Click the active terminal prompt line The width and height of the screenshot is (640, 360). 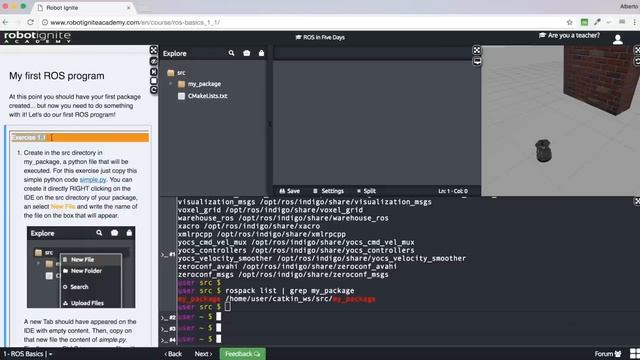point(204,307)
